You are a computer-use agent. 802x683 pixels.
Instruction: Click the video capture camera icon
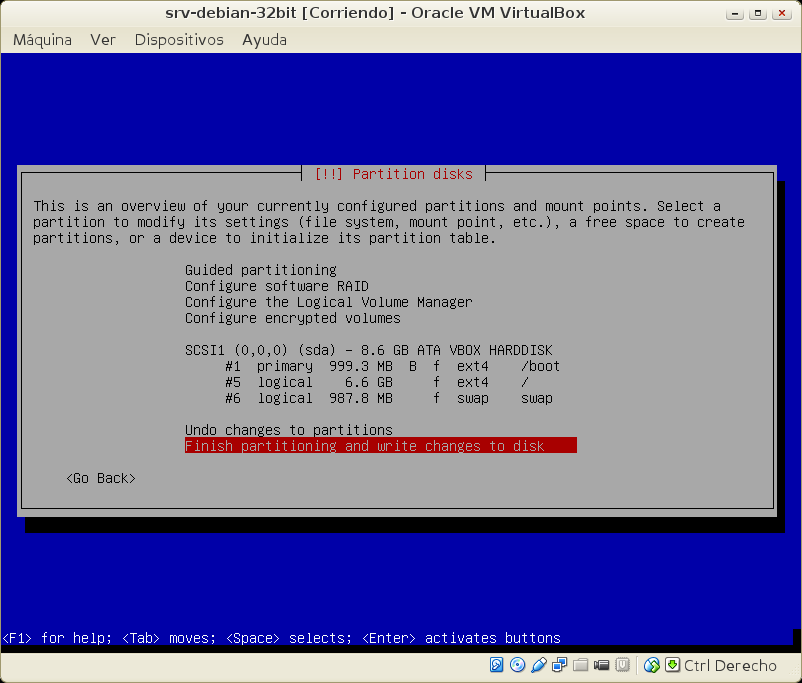[602, 665]
